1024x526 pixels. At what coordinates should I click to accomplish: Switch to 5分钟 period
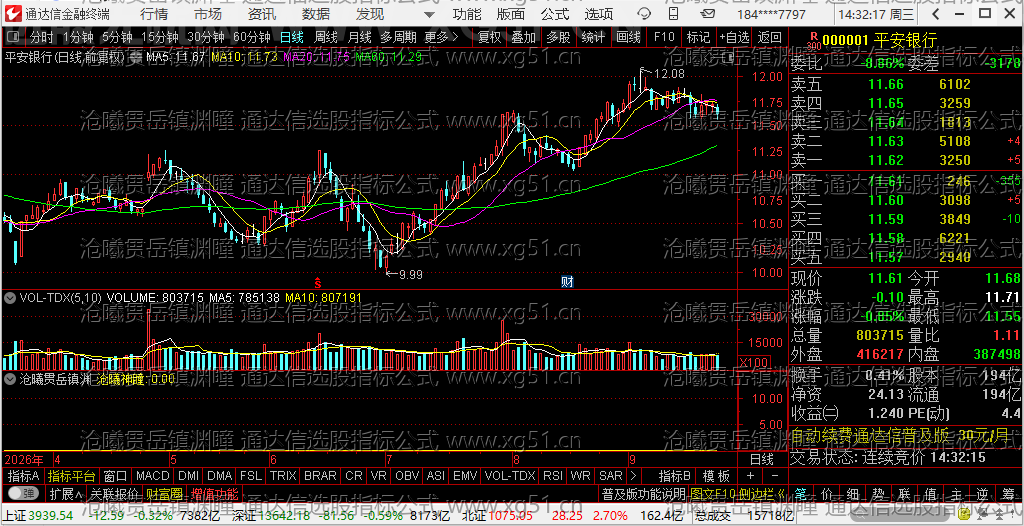[x=118, y=38]
